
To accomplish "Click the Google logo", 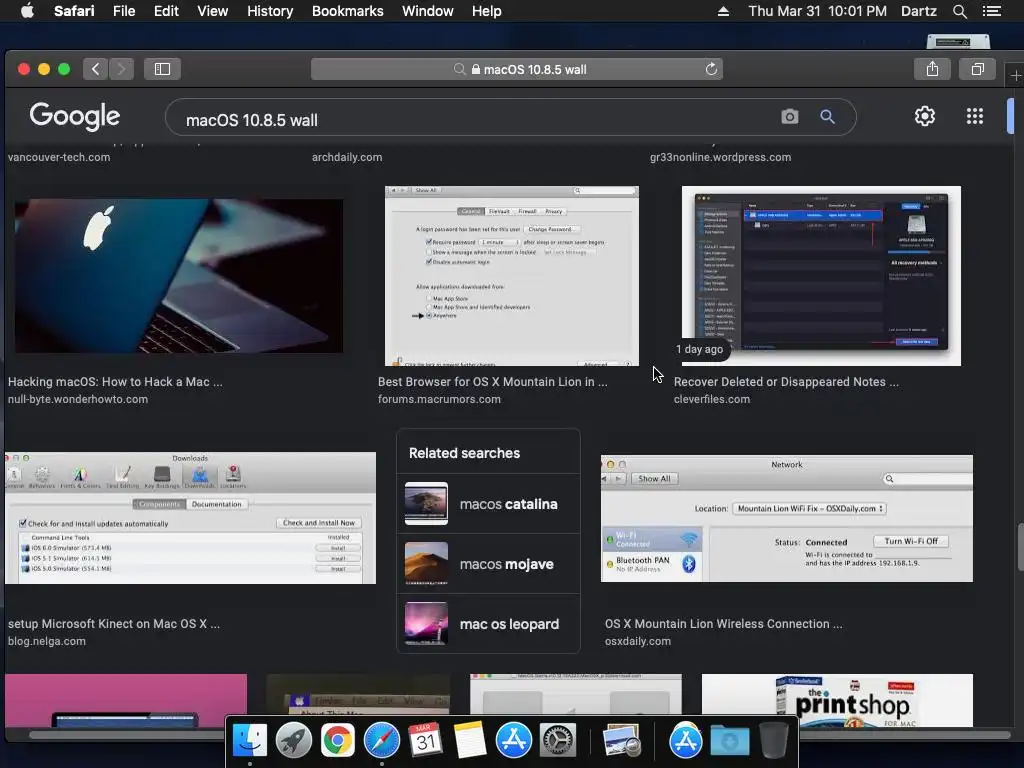I will click(74, 117).
